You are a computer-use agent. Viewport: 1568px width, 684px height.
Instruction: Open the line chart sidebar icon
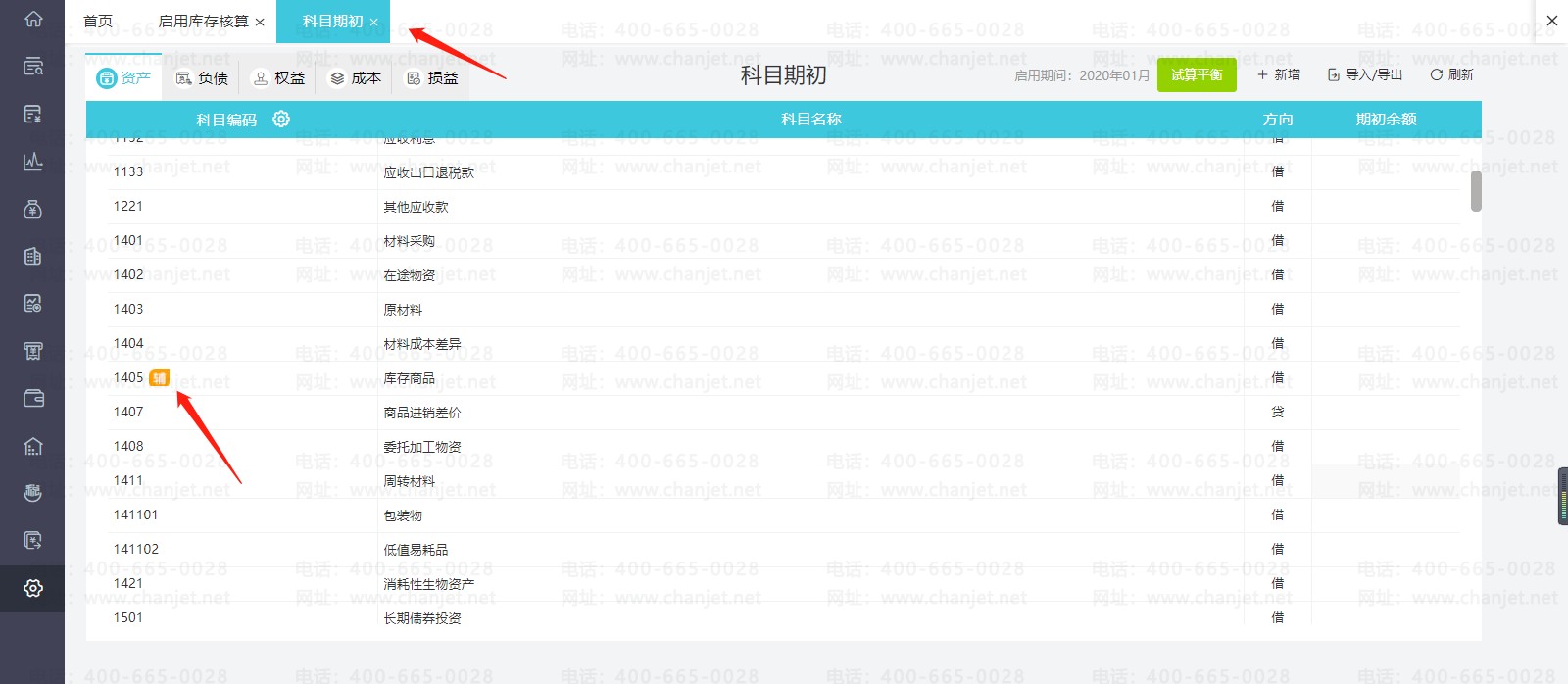click(x=33, y=161)
